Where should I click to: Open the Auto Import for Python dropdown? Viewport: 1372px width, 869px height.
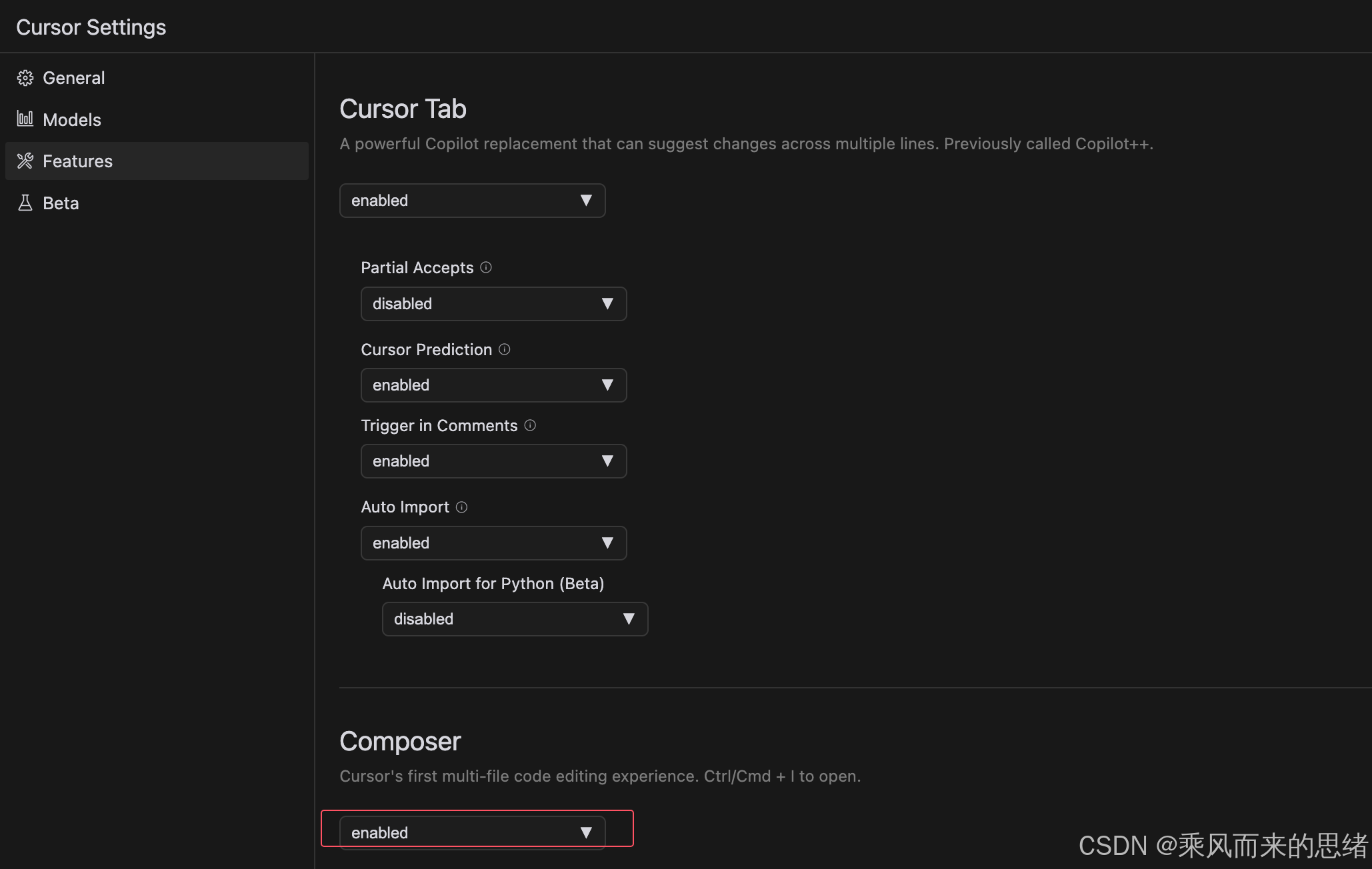pos(515,619)
